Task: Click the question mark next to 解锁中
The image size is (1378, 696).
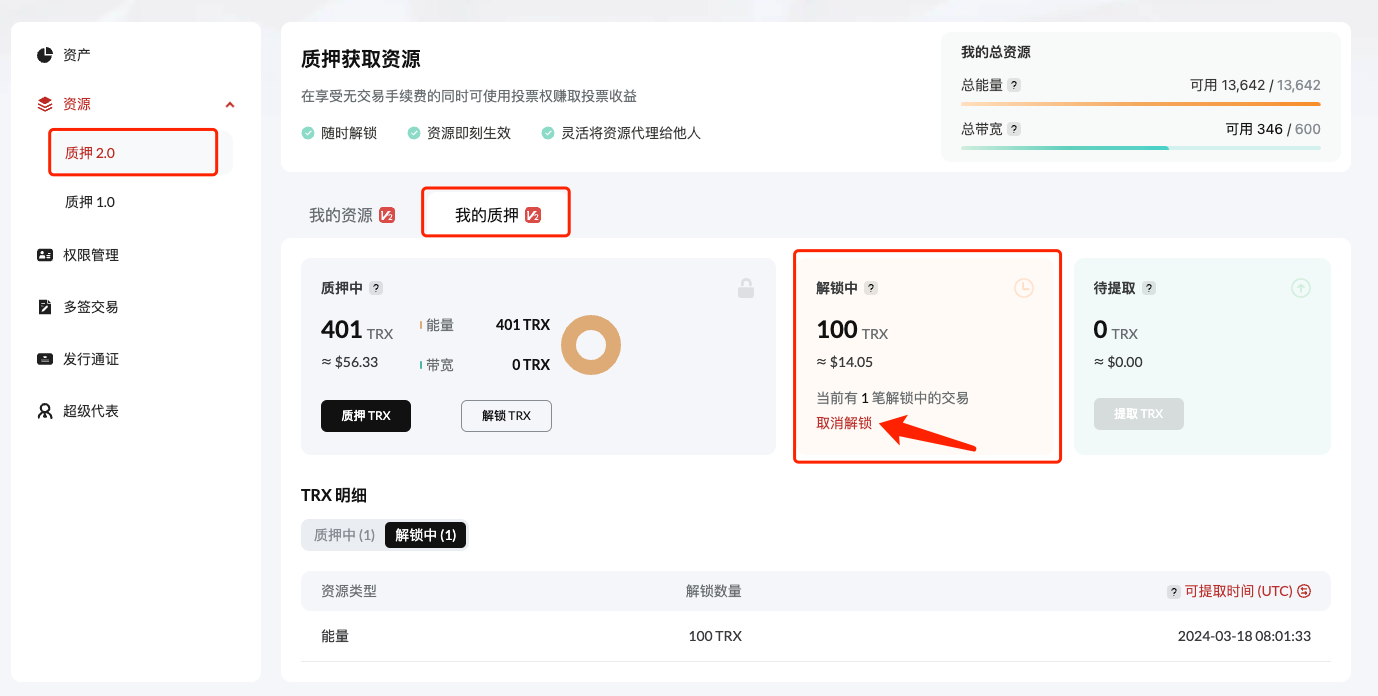Action: point(871,288)
